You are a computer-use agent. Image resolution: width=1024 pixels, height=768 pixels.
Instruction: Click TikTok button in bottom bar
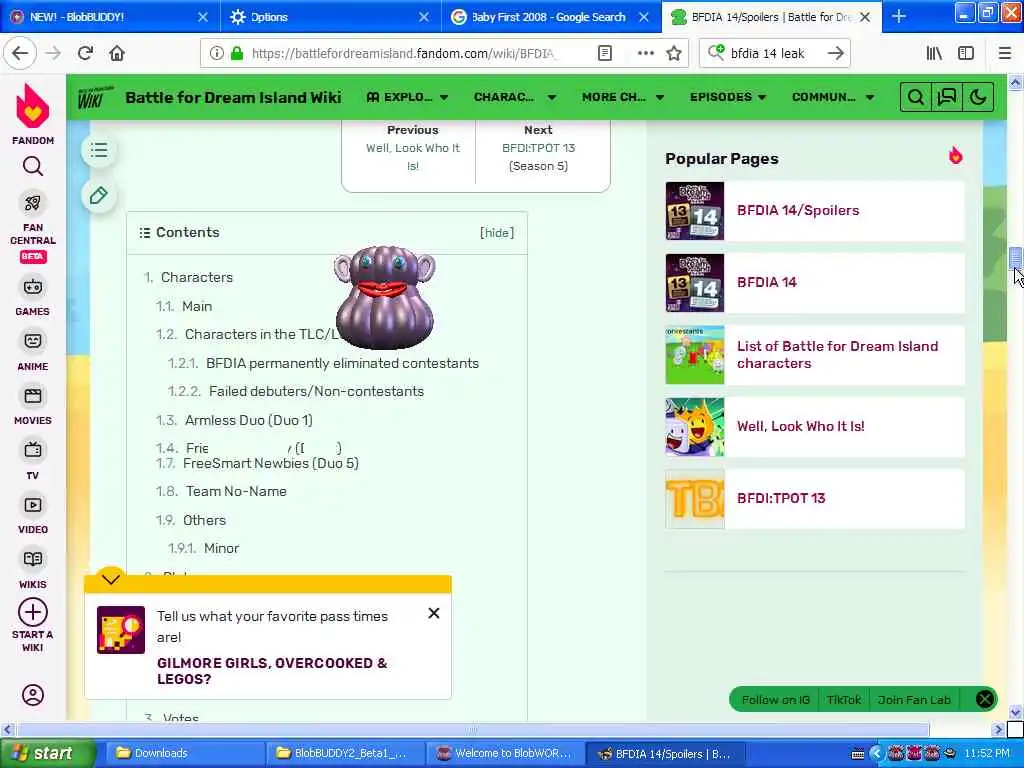point(844,700)
